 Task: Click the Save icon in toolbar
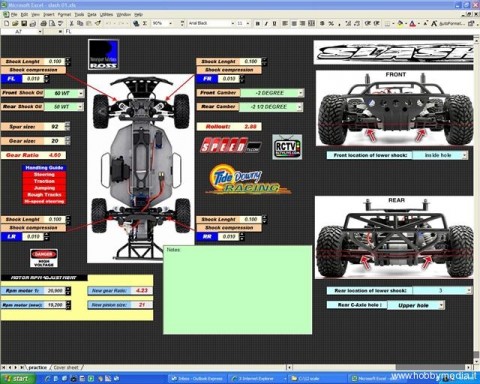click(24, 23)
